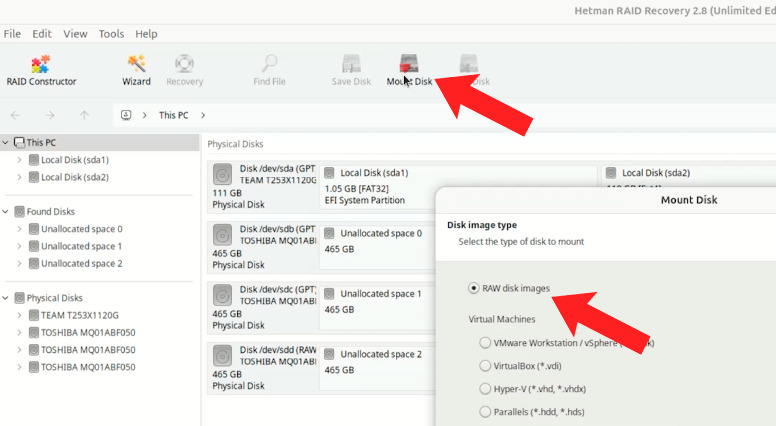
Task: Select Local Disk (sda2) in the tree
Action: click(x=75, y=177)
